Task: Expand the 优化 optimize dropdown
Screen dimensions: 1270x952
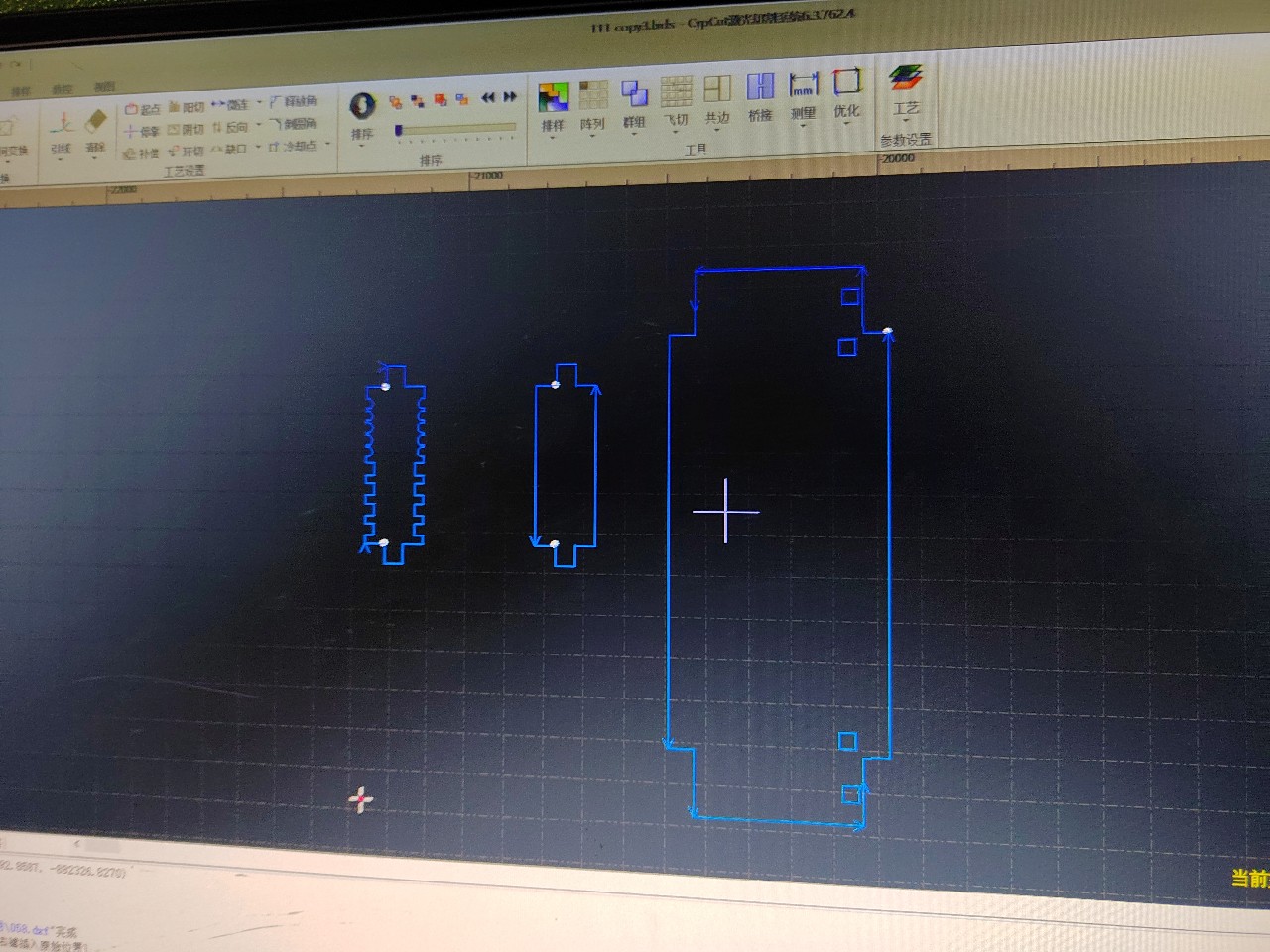Action: click(846, 125)
